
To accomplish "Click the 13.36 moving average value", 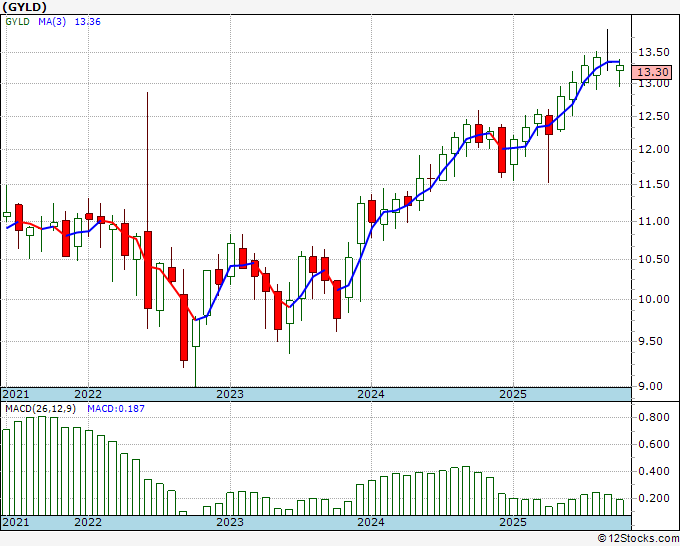I will [x=88, y=22].
